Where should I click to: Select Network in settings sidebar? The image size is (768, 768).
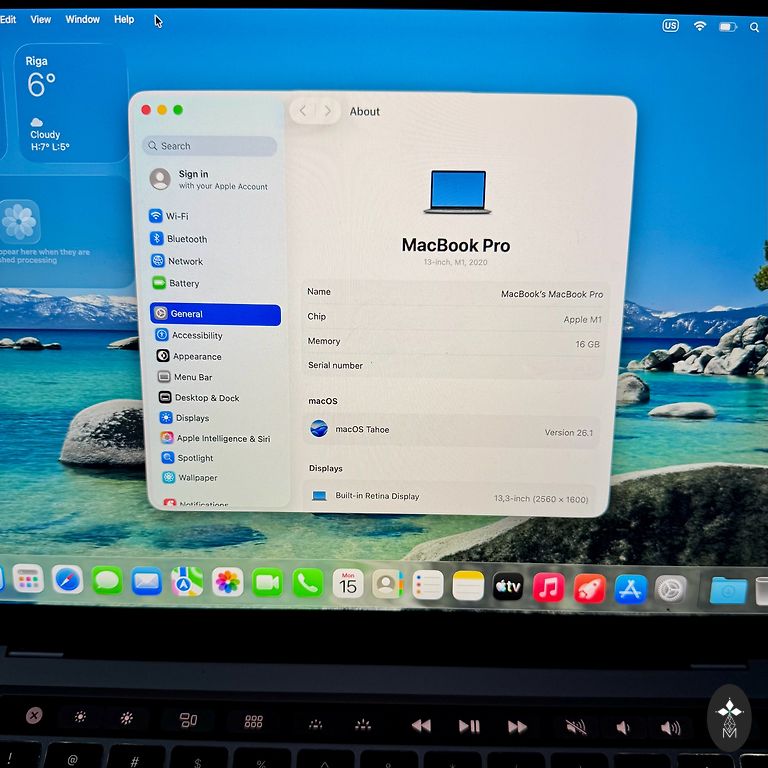pos(184,261)
